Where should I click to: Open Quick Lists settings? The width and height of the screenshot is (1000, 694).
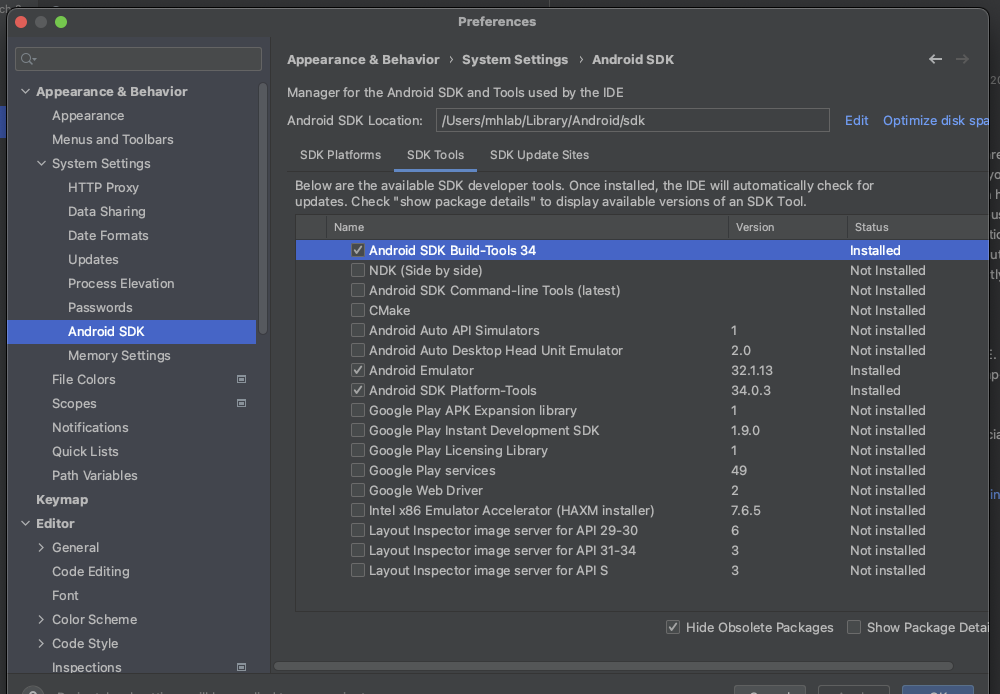click(85, 452)
